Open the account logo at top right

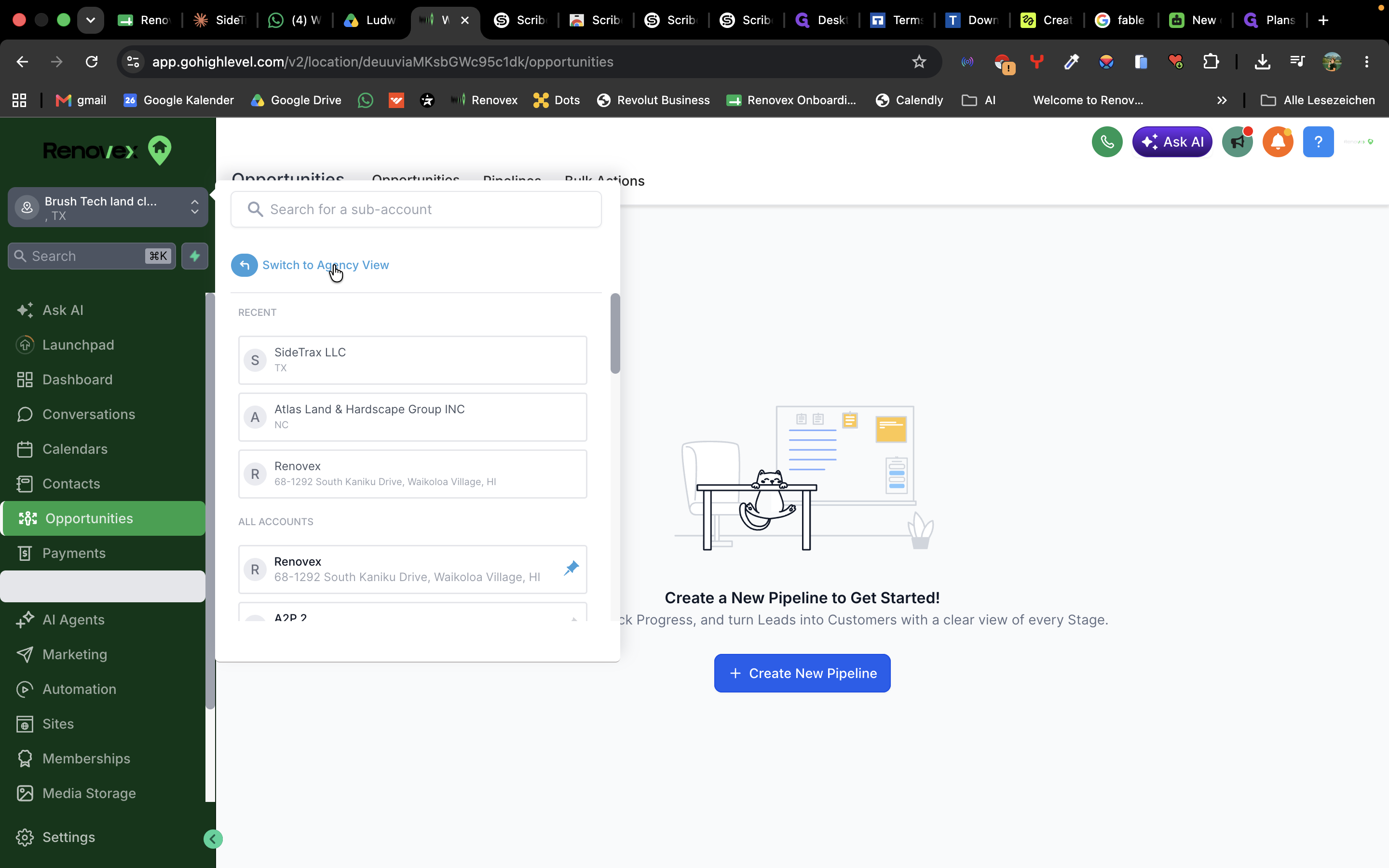pos(1358,142)
